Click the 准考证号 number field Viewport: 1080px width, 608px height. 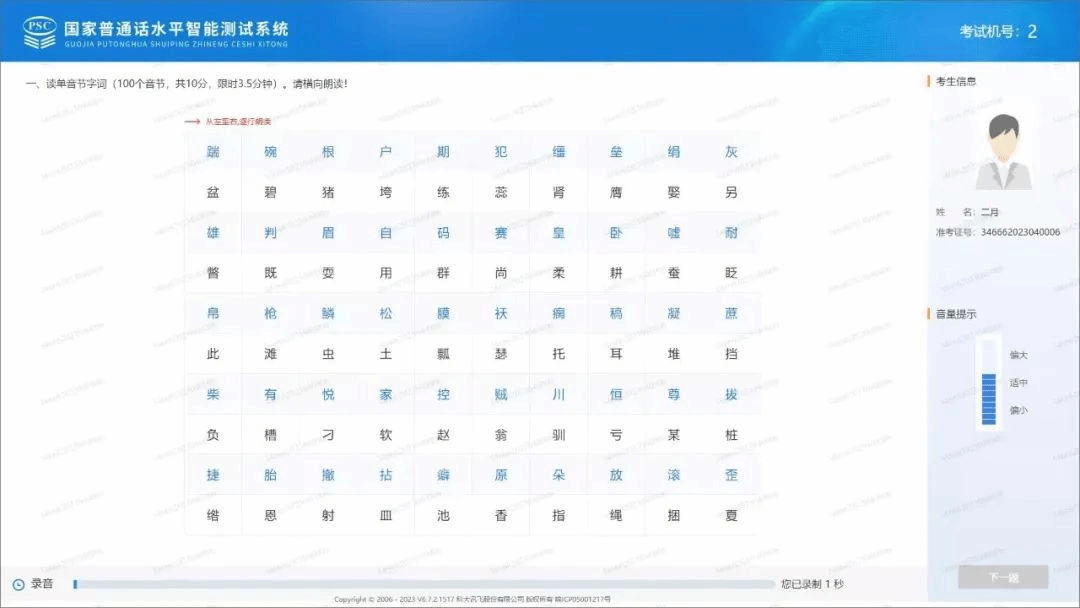point(1020,232)
